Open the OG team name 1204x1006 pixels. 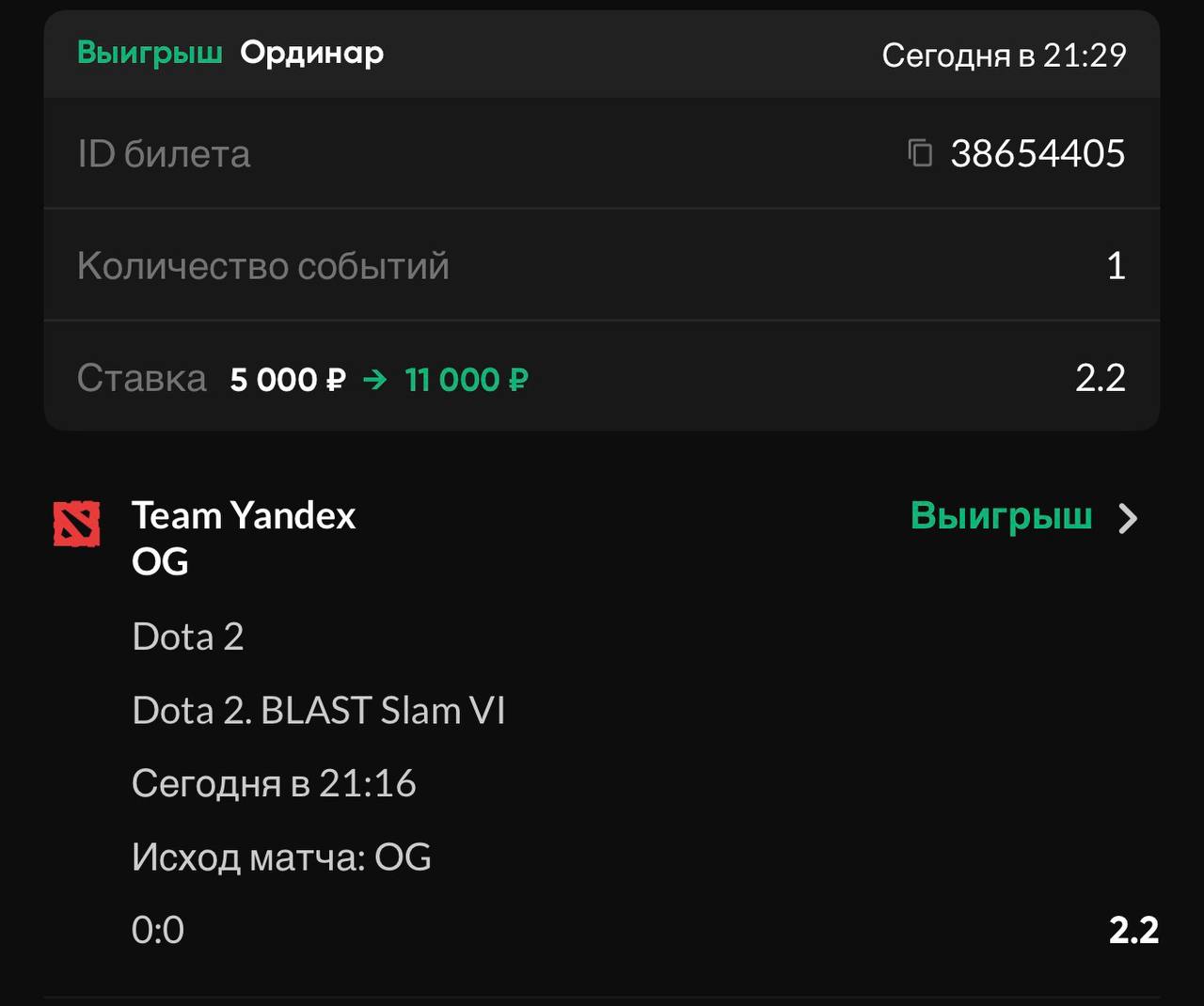[x=160, y=562]
